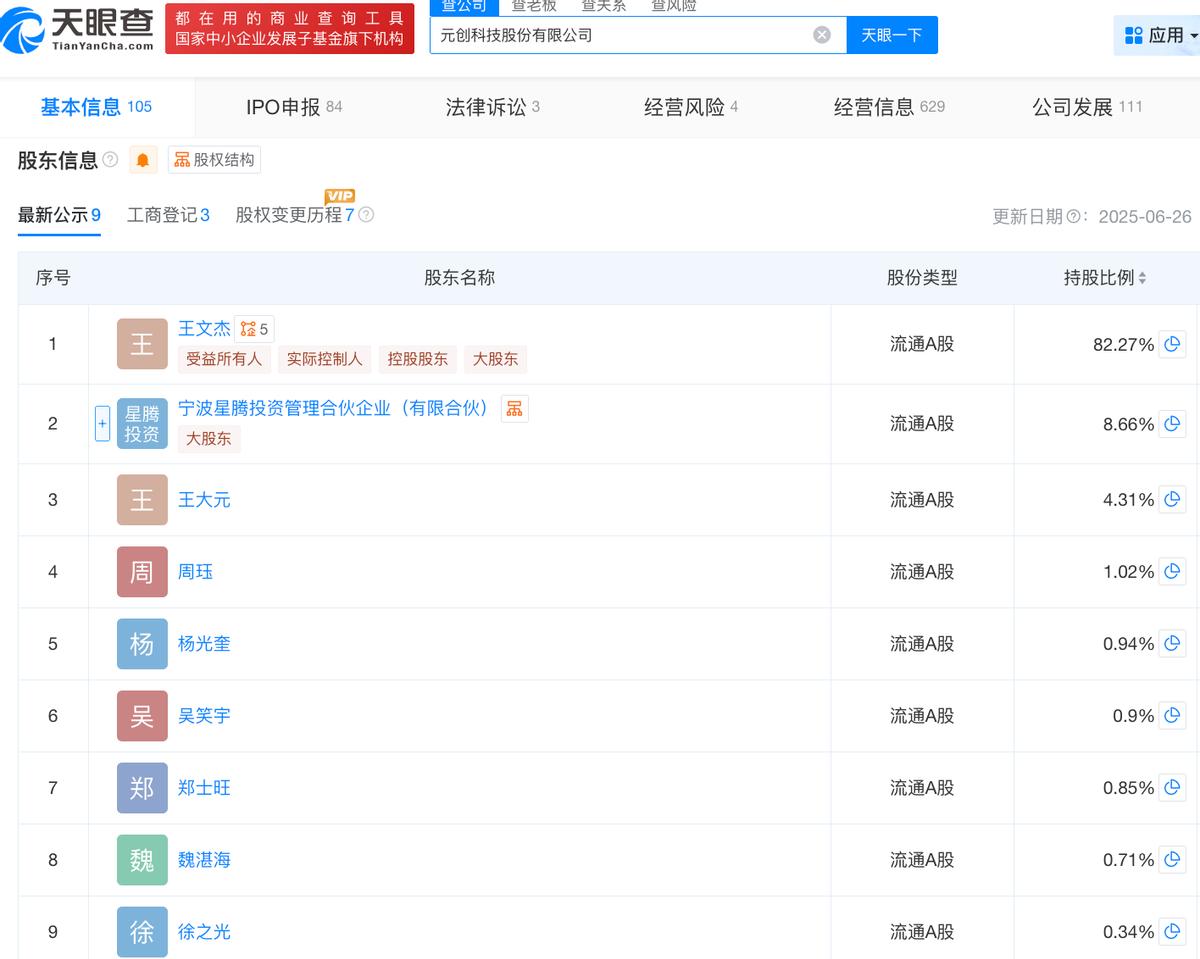Open pie chart icon for 徐之光's 0.34%
Image resolution: width=1200 pixels, height=959 pixels.
pos(1172,932)
